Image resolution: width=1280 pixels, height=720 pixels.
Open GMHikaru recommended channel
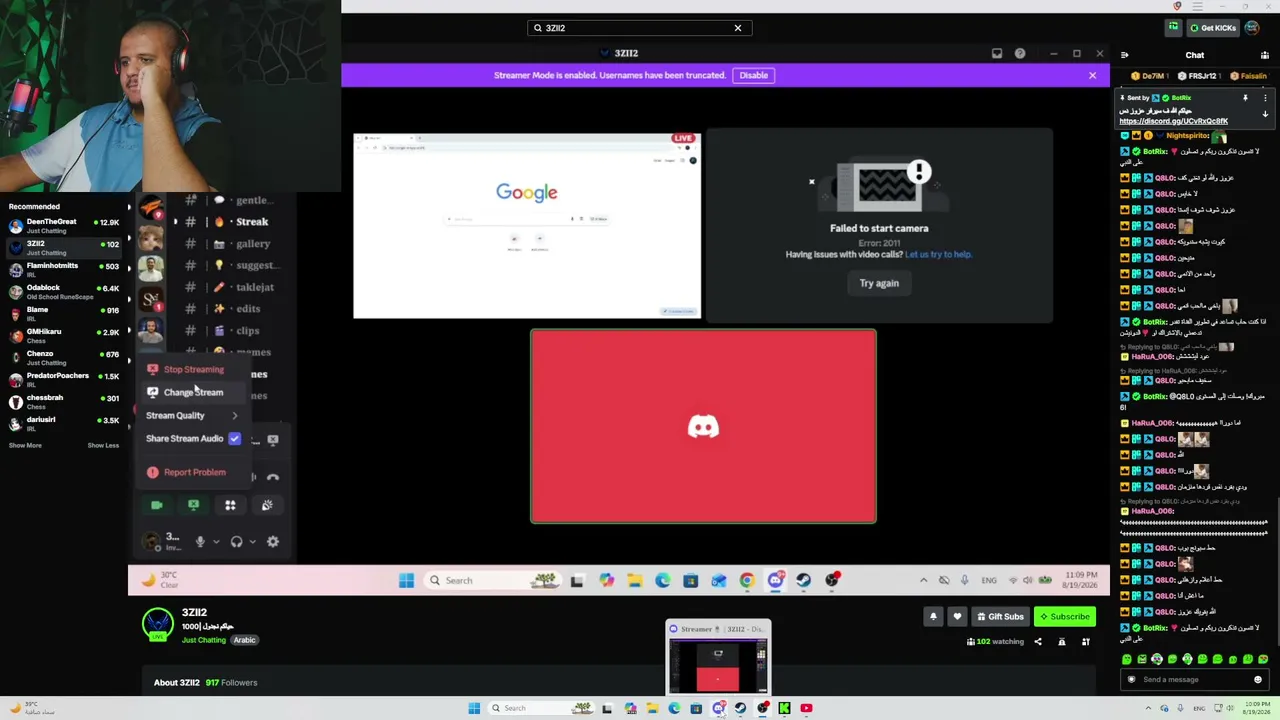(x=64, y=335)
